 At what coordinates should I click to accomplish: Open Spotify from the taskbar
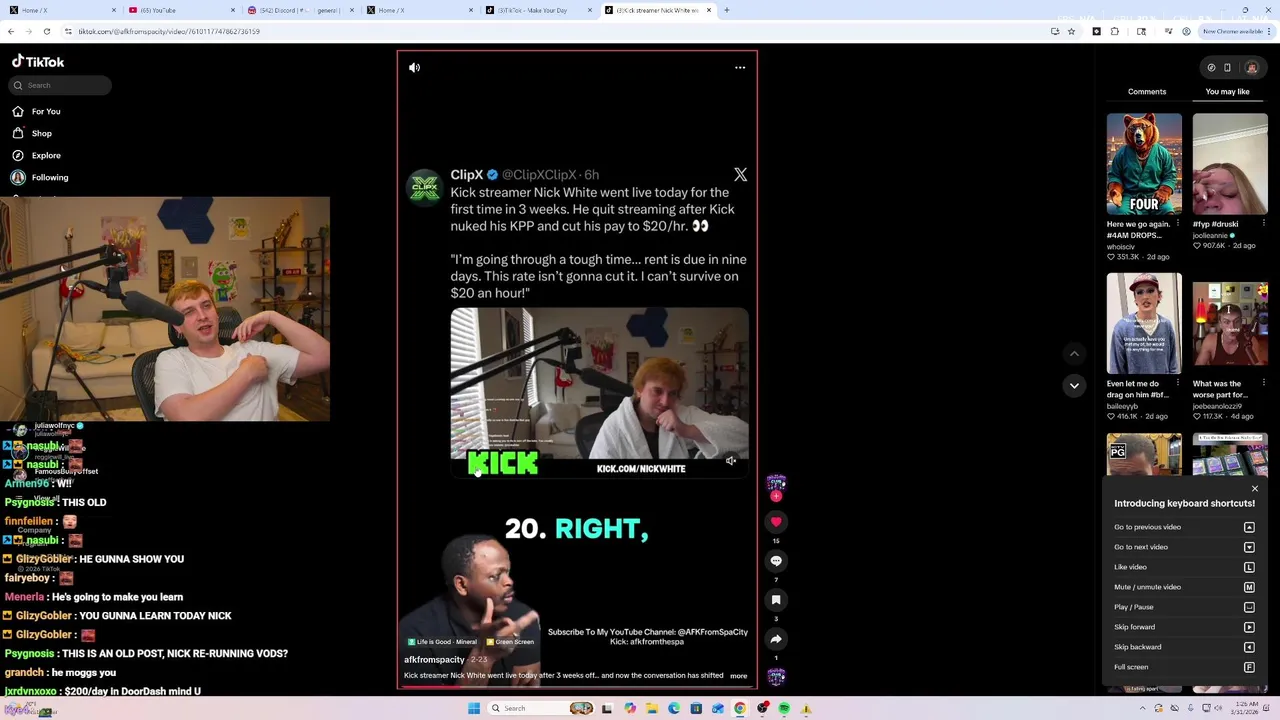pos(784,708)
